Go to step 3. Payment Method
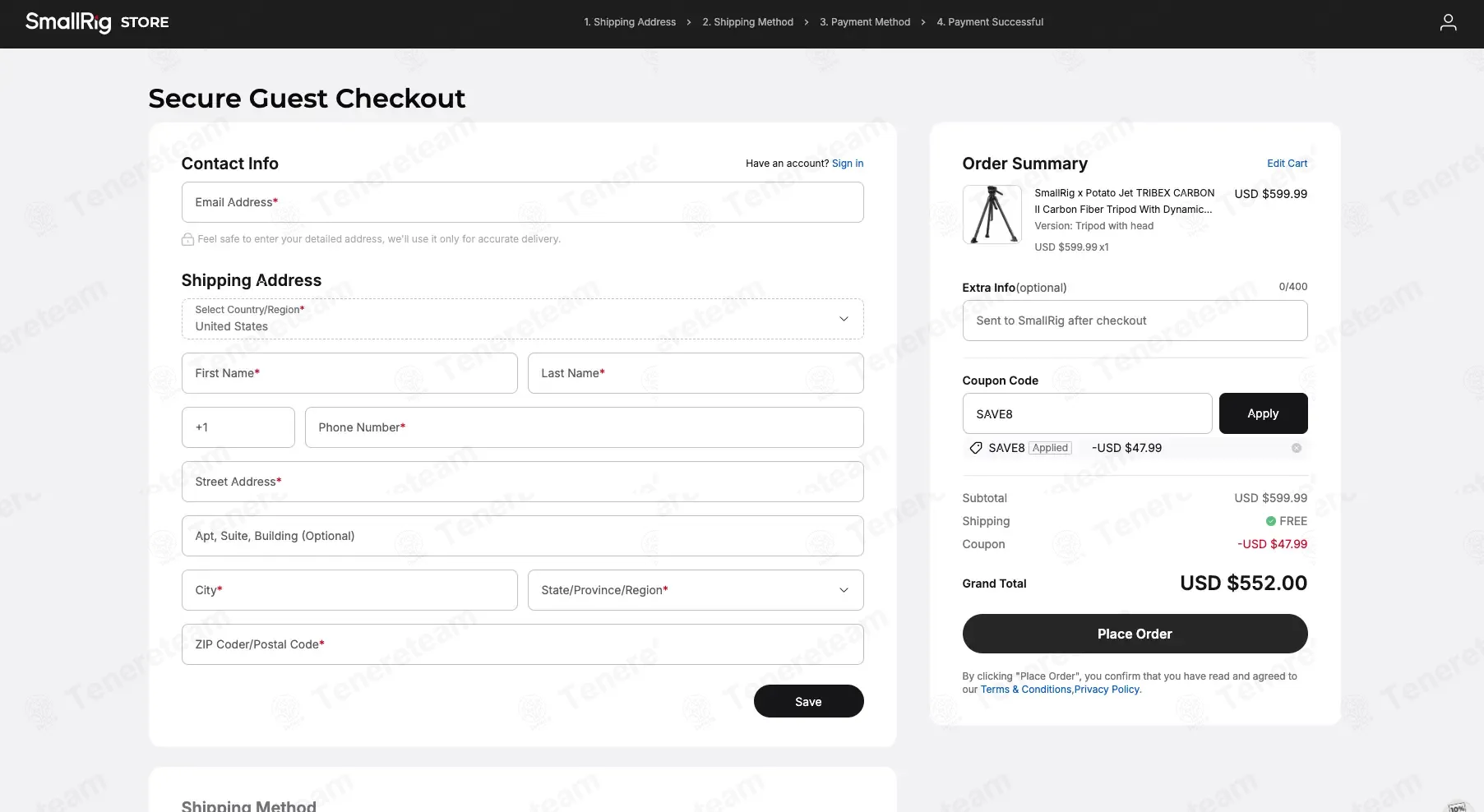The image size is (1484, 812). point(865,22)
